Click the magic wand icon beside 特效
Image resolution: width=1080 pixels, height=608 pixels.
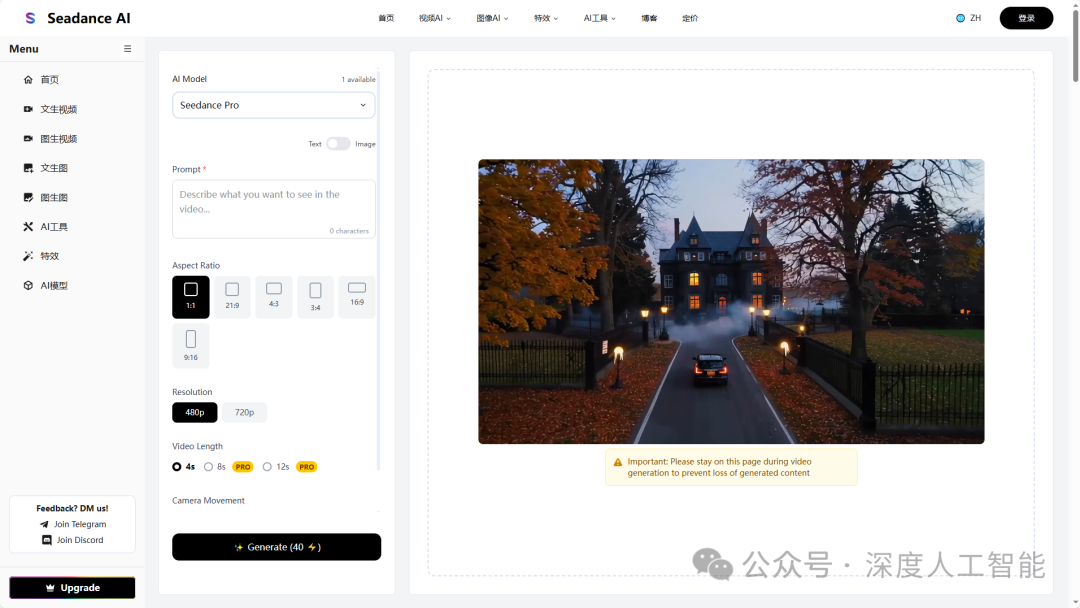(28, 256)
